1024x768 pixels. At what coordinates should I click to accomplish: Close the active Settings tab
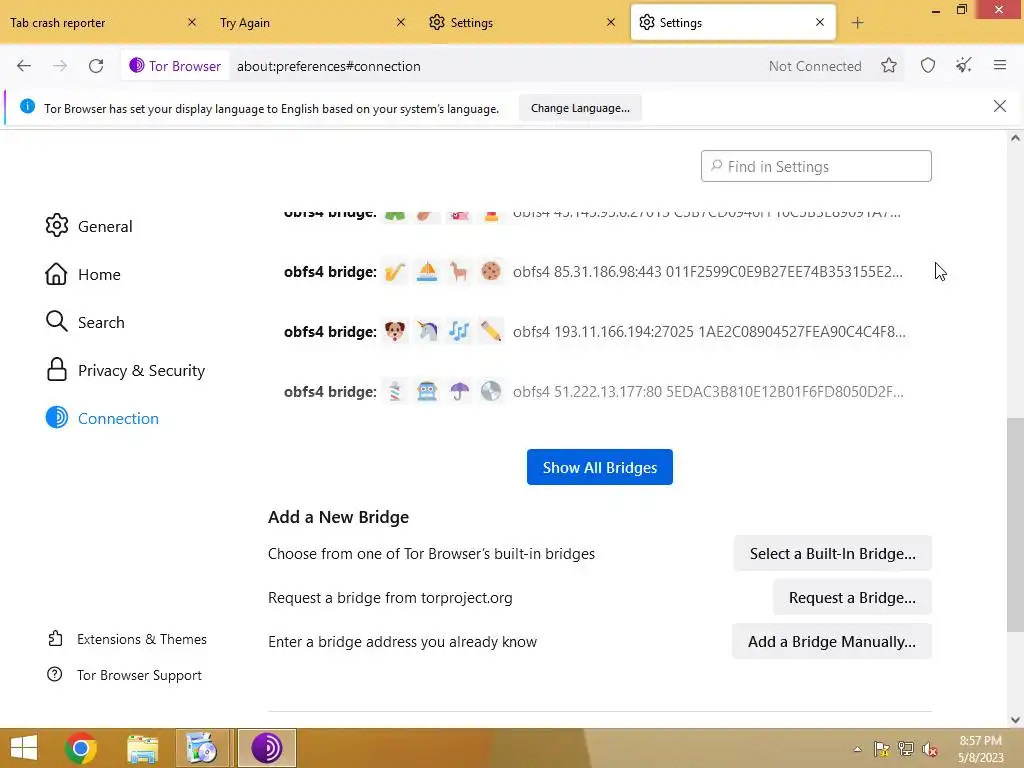(820, 22)
